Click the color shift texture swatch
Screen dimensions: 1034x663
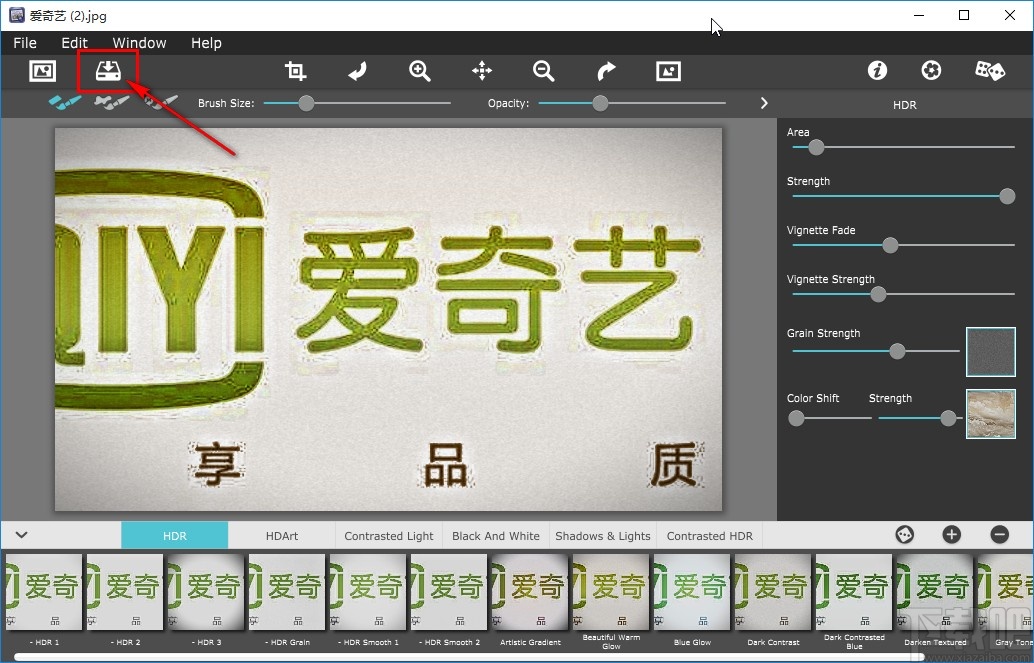990,414
